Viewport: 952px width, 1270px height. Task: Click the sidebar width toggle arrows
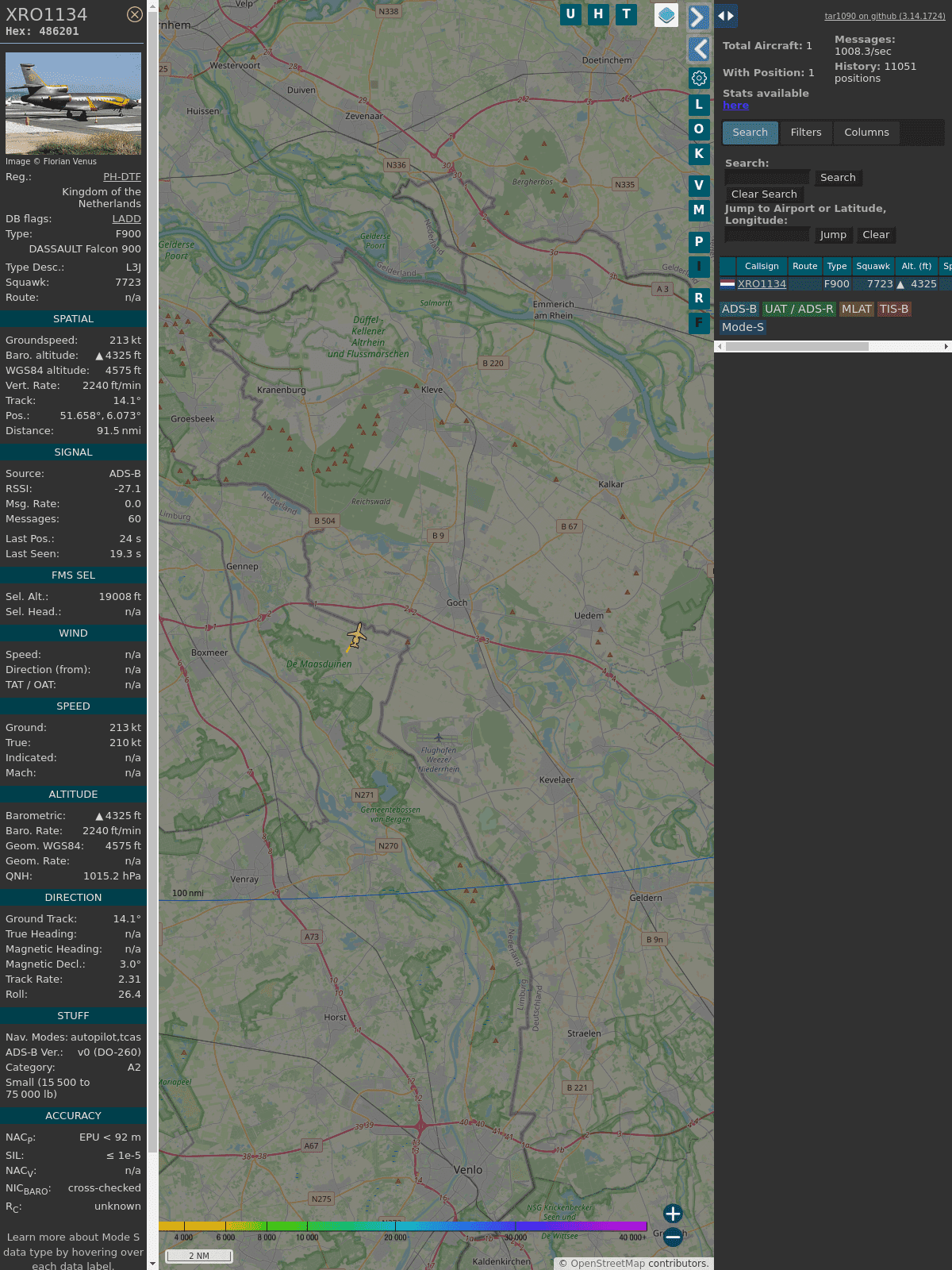pos(726,15)
